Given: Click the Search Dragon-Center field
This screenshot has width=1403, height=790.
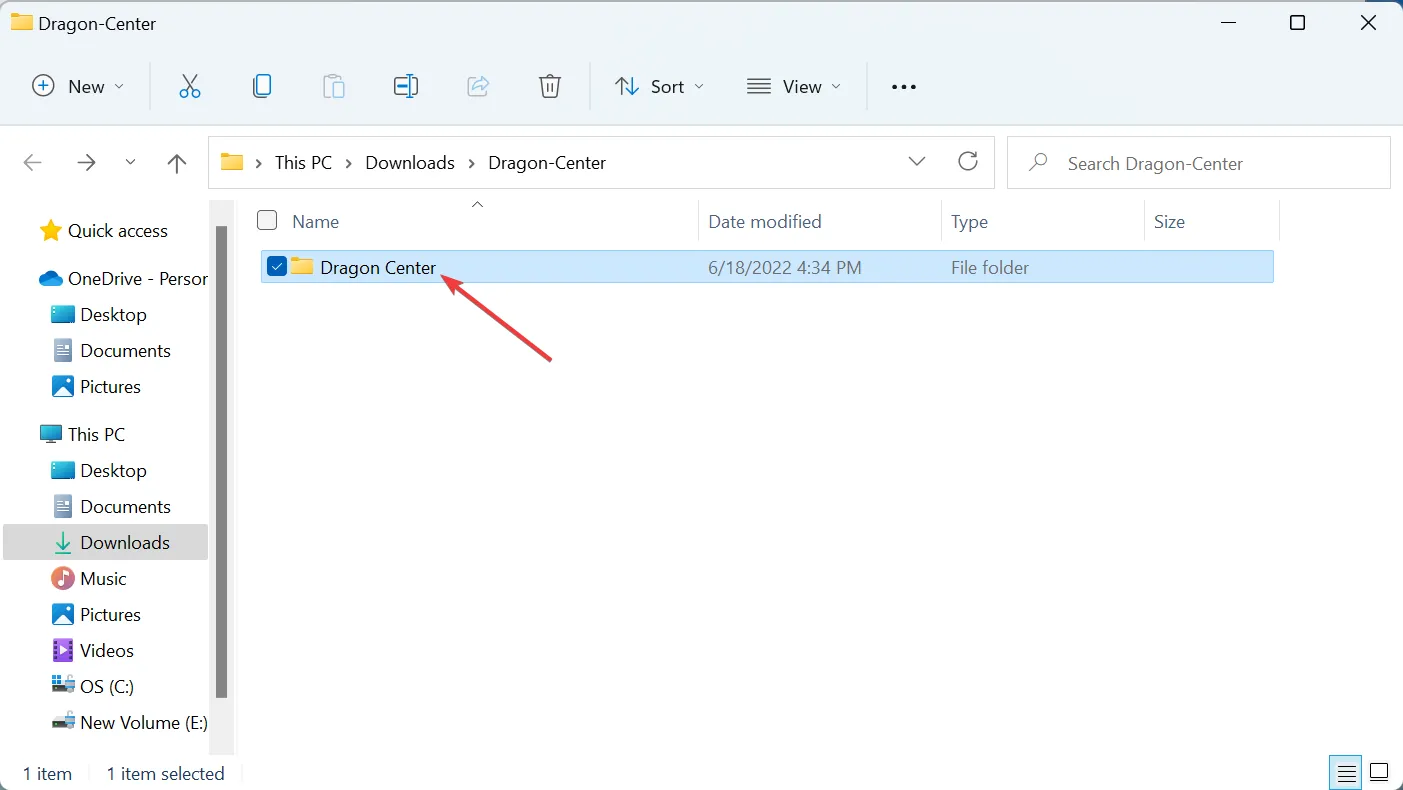Looking at the screenshot, I should click(x=1198, y=163).
